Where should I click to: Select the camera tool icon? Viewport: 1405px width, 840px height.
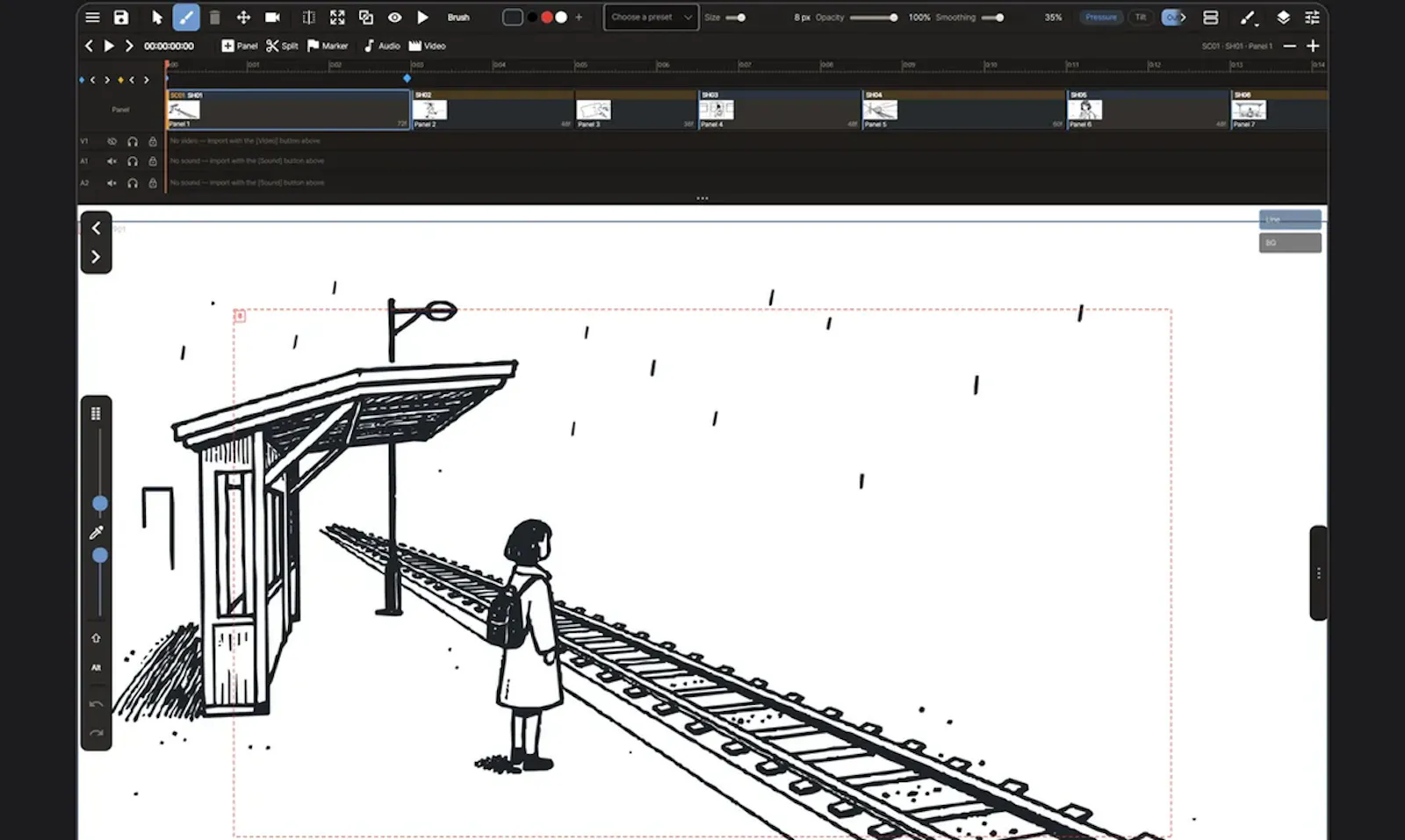click(x=273, y=17)
